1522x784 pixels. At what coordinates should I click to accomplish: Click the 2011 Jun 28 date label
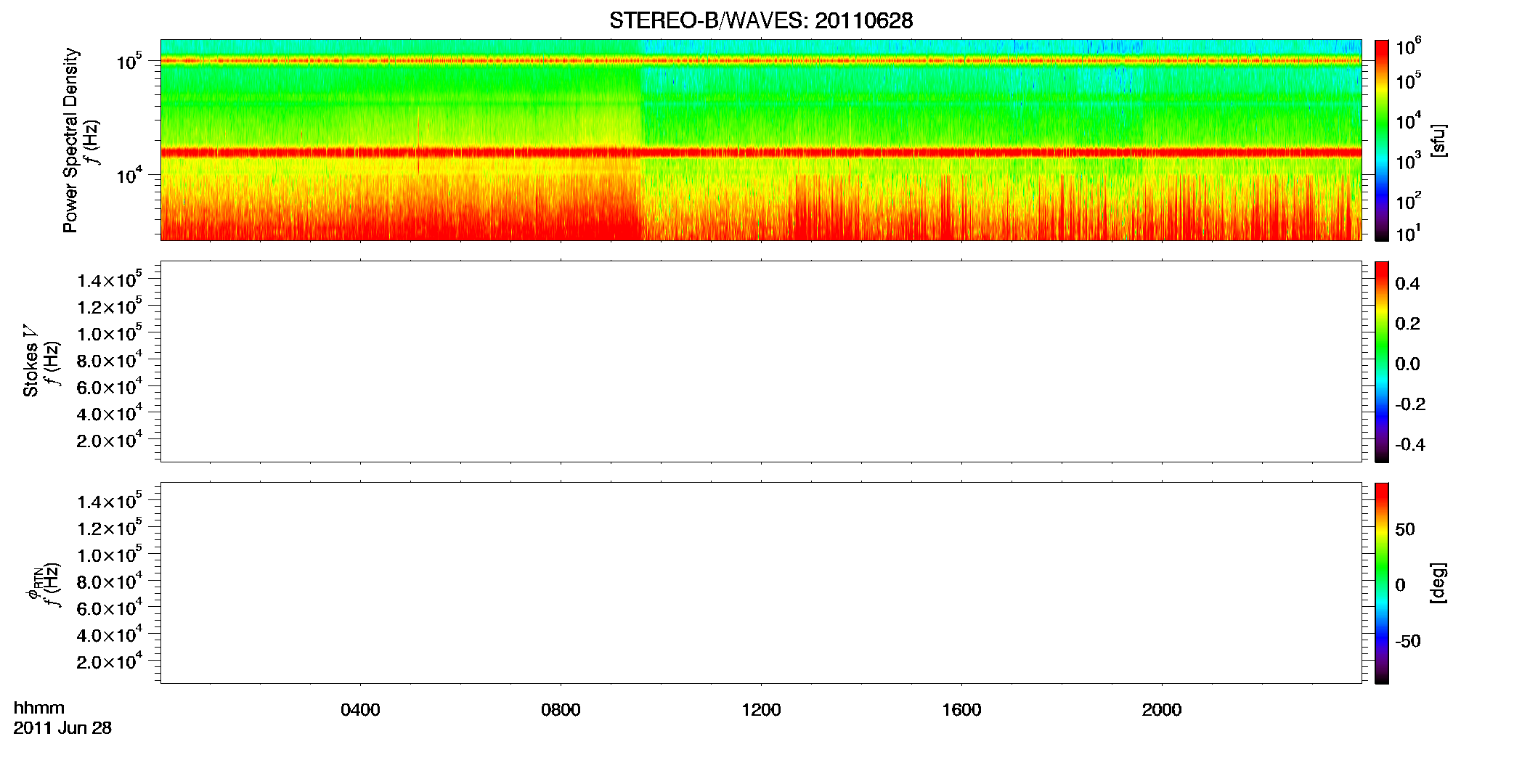[62, 728]
